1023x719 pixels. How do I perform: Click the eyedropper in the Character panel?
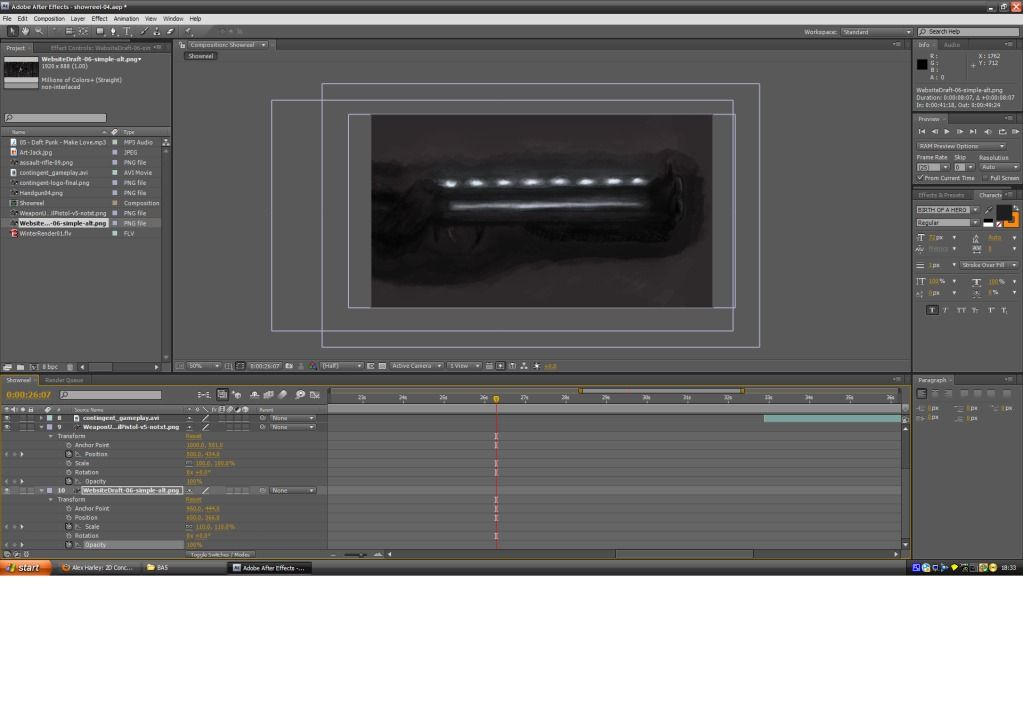coord(989,210)
